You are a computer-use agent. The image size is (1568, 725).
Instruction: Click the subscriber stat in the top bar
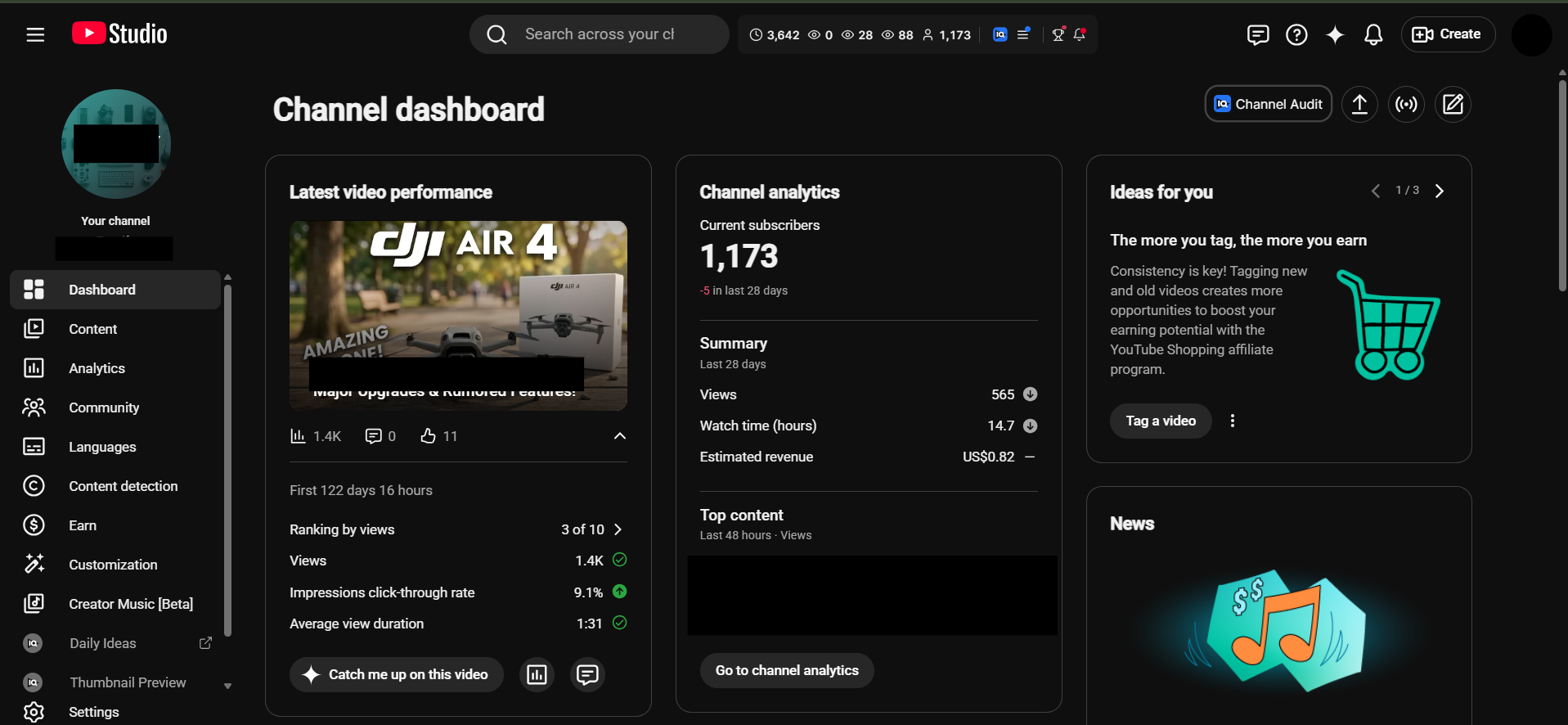coord(946,35)
